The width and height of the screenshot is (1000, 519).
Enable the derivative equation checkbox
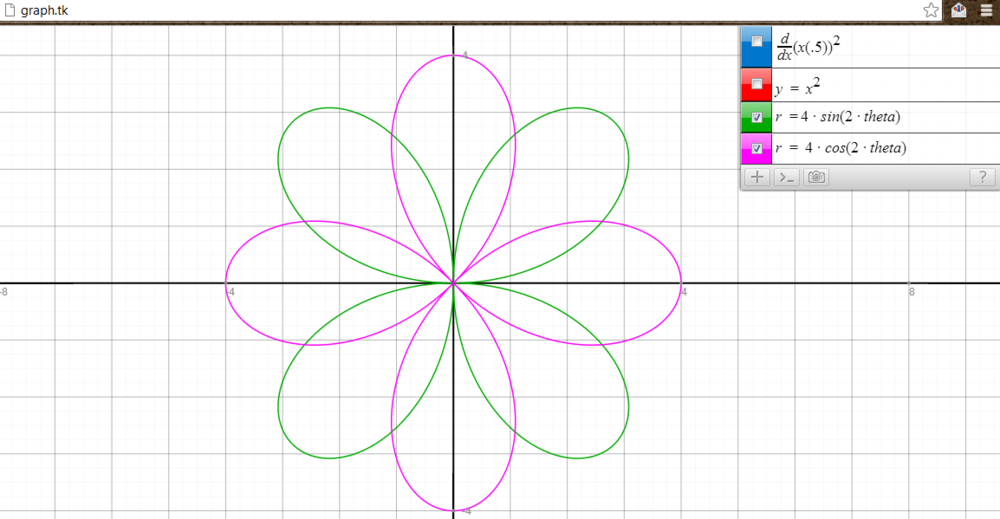pyautogui.click(x=757, y=42)
